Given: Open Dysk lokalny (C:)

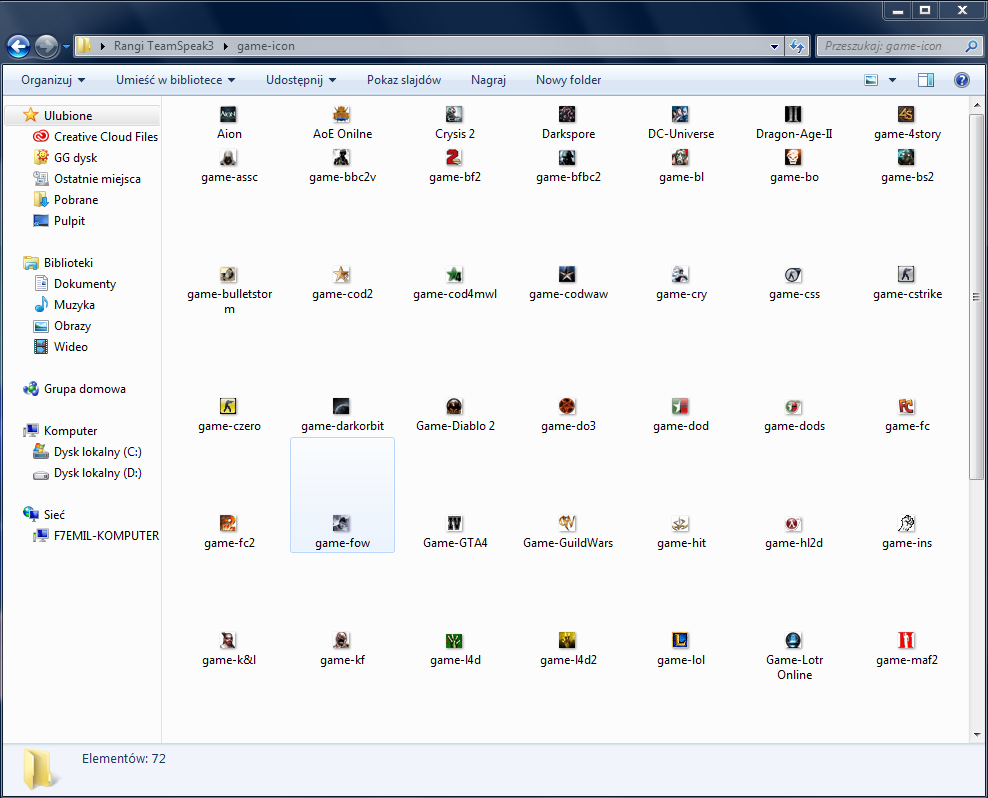Looking at the screenshot, I should pyautogui.click(x=88, y=452).
